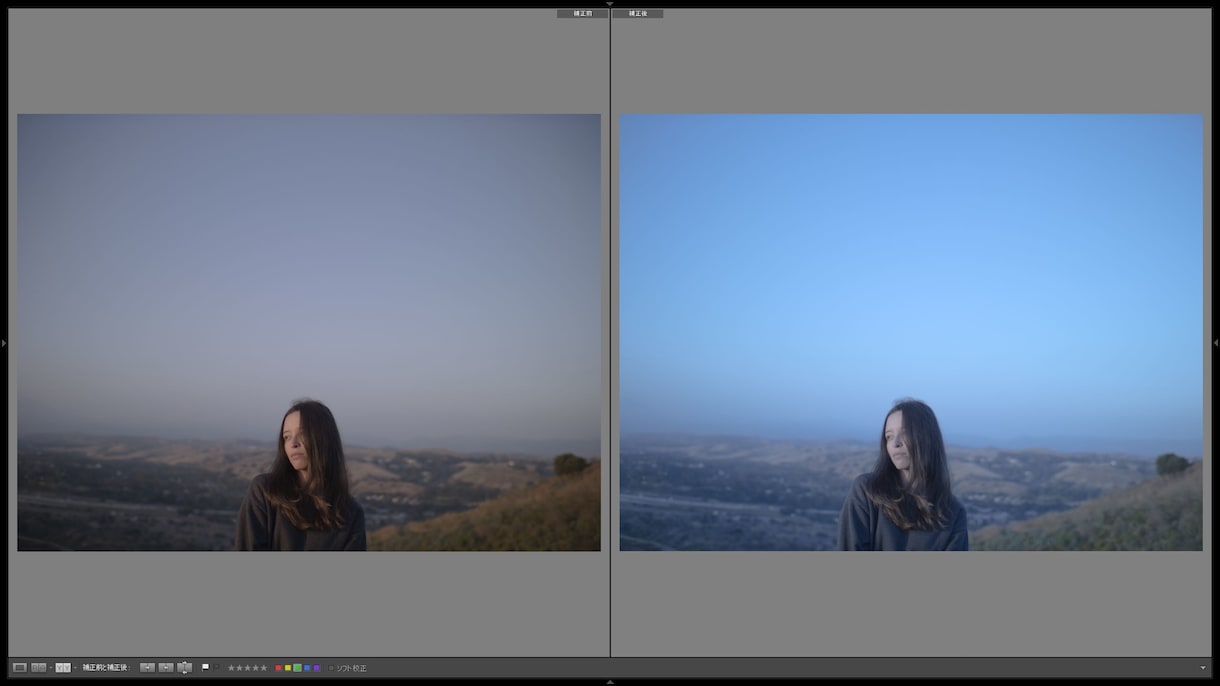Click the before (unedited) photo preview
The height and width of the screenshot is (686, 1220).
pyautogui.click(x=309, y=332)
